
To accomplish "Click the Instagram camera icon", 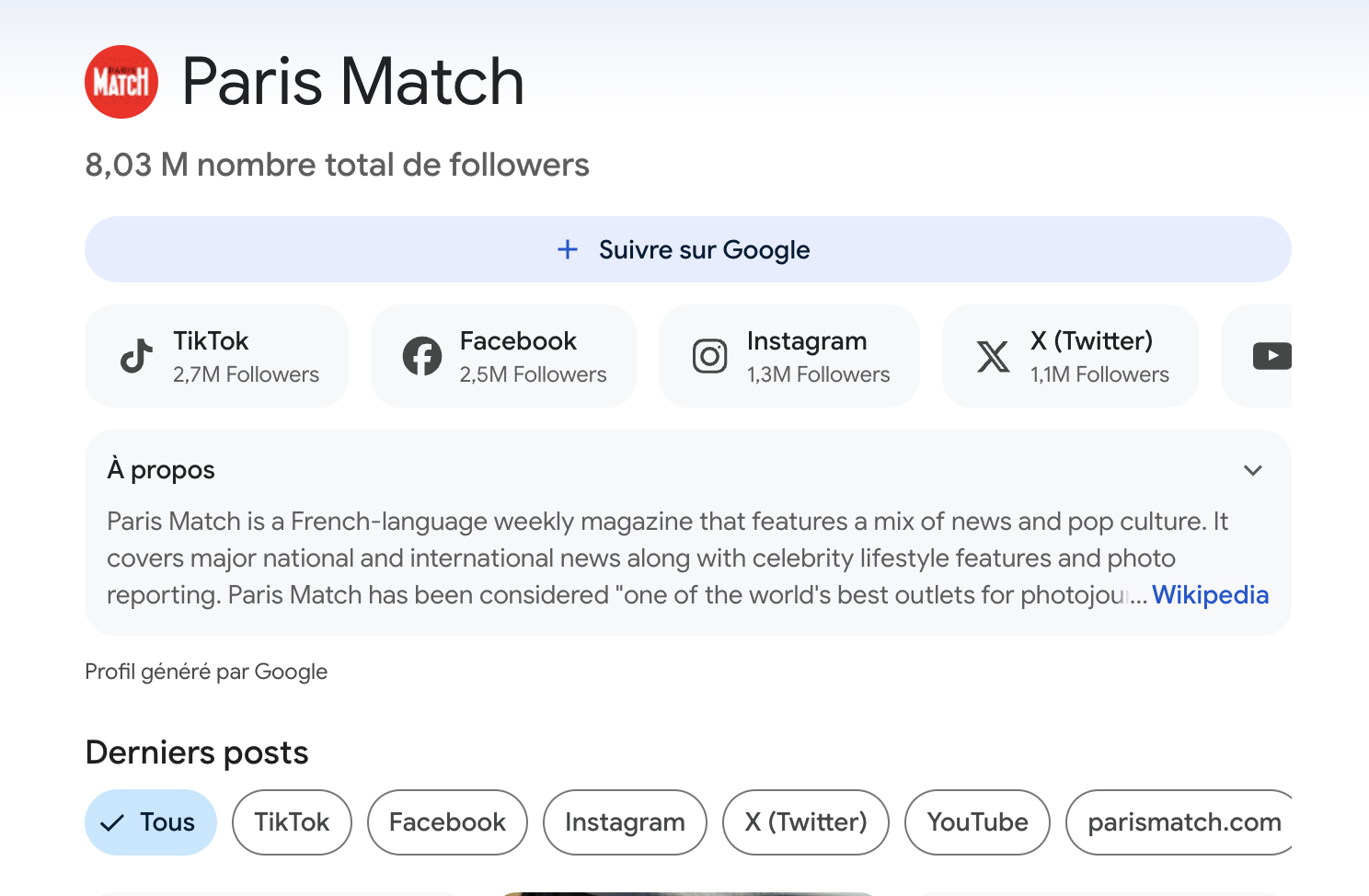I will (709, 356).
